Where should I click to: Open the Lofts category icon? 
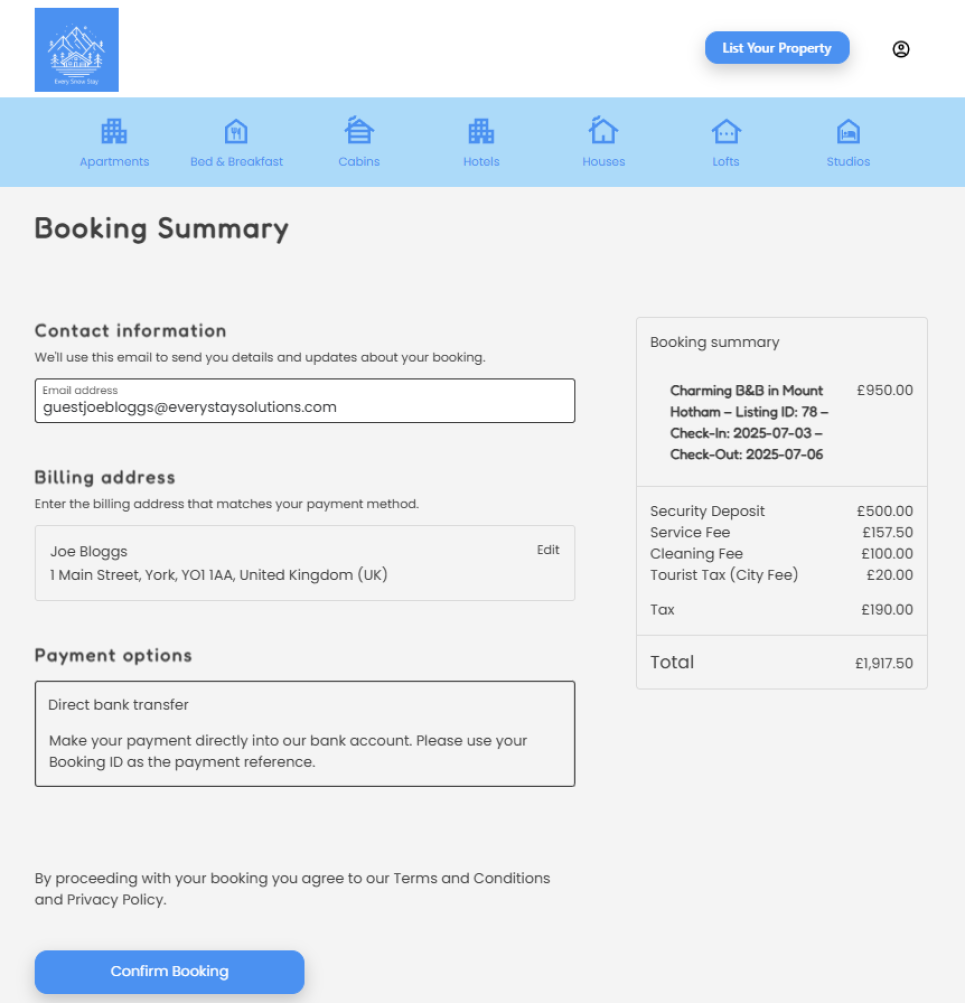[x=726, y=131]
